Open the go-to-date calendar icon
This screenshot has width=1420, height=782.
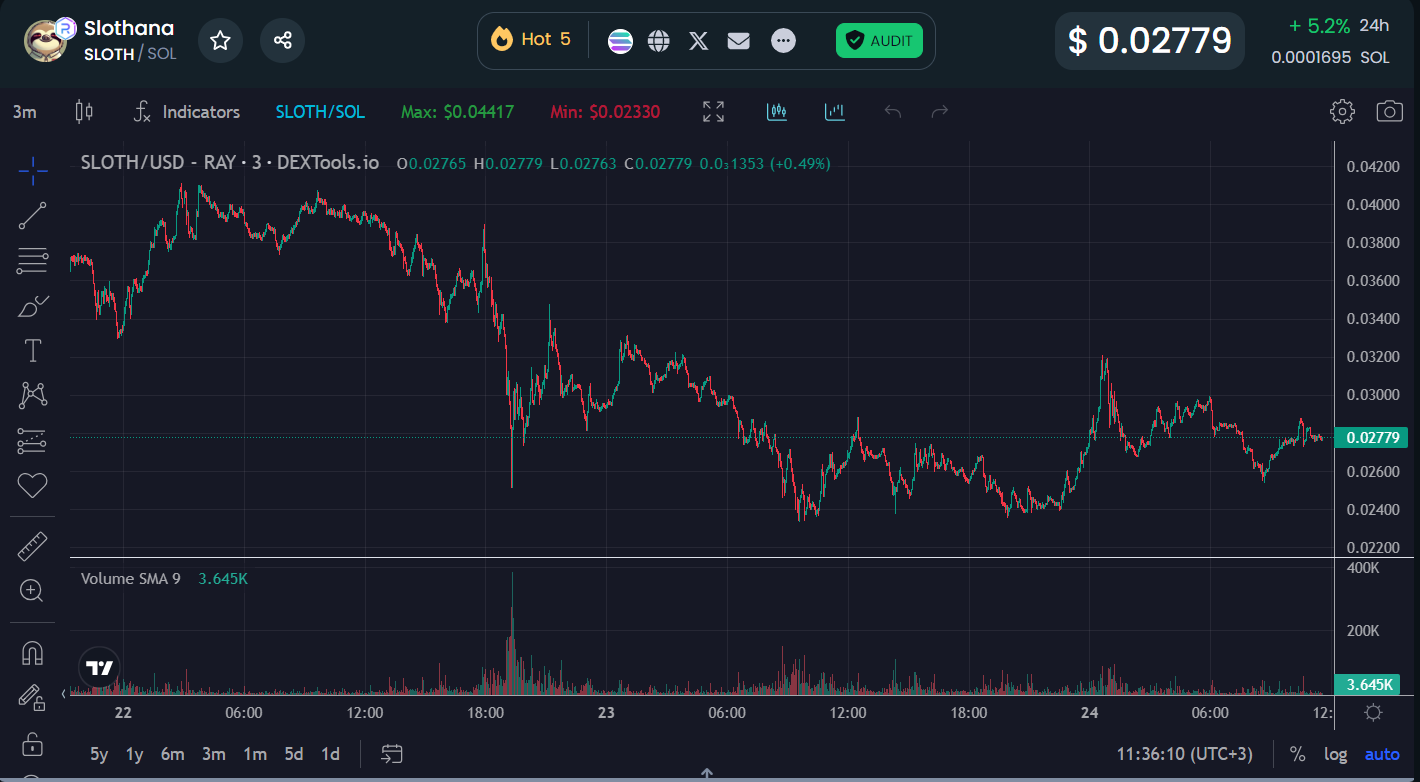coord(391,754)
